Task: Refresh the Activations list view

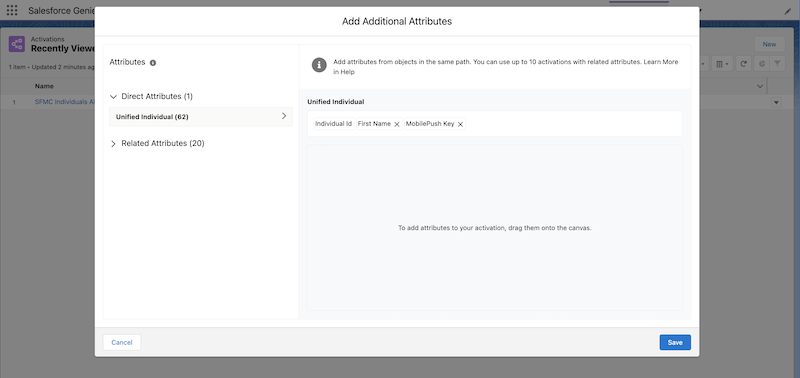Action: pos(743,64)
